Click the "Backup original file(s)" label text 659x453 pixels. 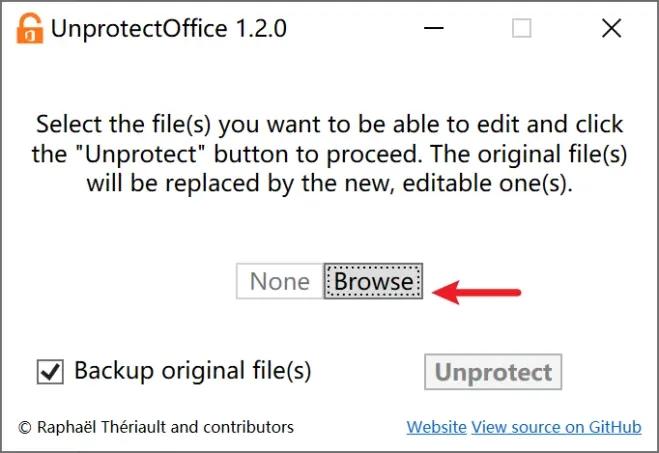(x=193, y=371)
